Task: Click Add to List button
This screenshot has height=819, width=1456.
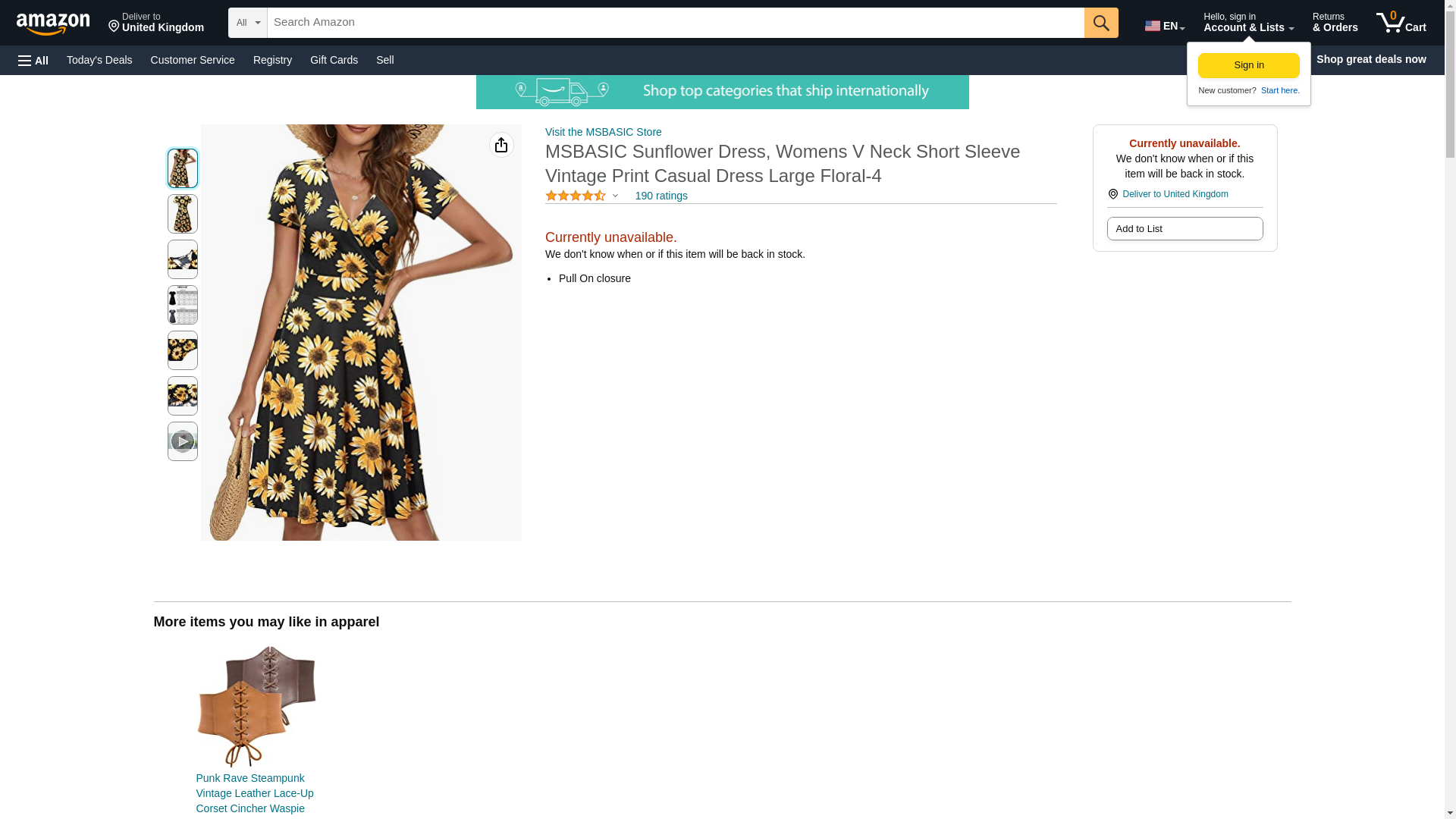Action: [x=1184, y=229]
